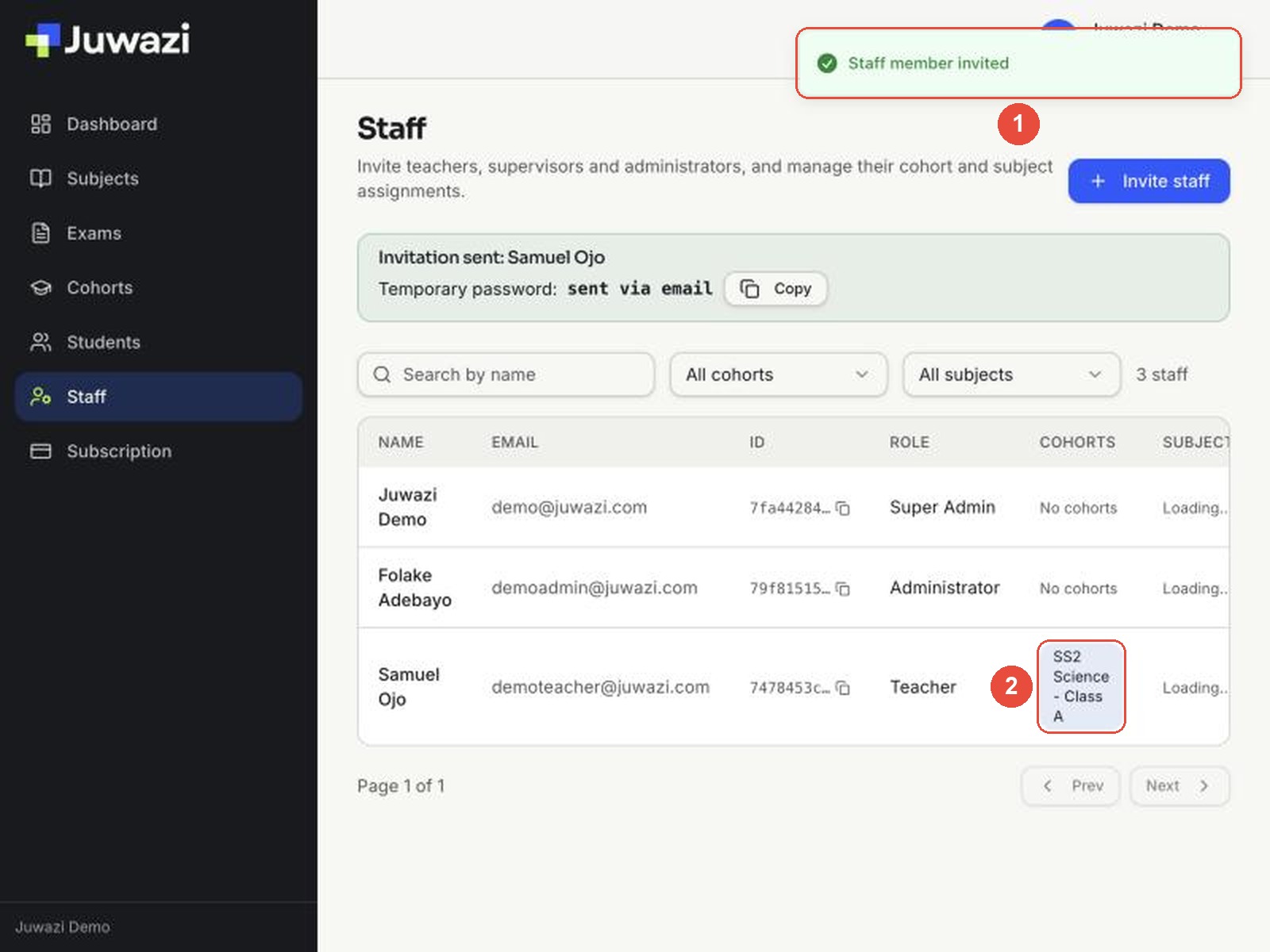Click the Students people icon
1270x952 pixels.
[x=40, y=342]
